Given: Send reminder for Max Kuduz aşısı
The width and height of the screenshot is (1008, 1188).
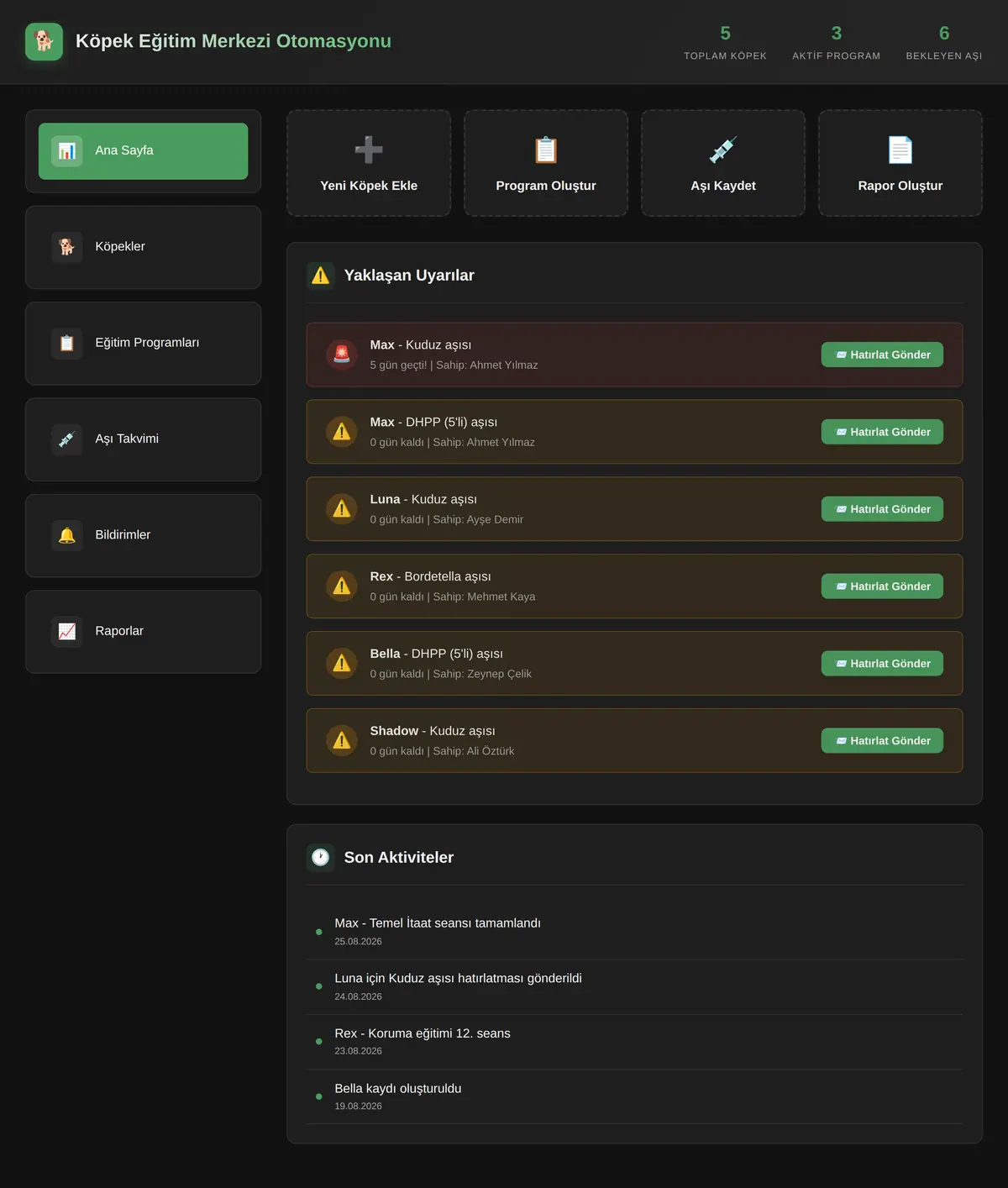Looking at the screenshot, I should click(x=882, y=355).
